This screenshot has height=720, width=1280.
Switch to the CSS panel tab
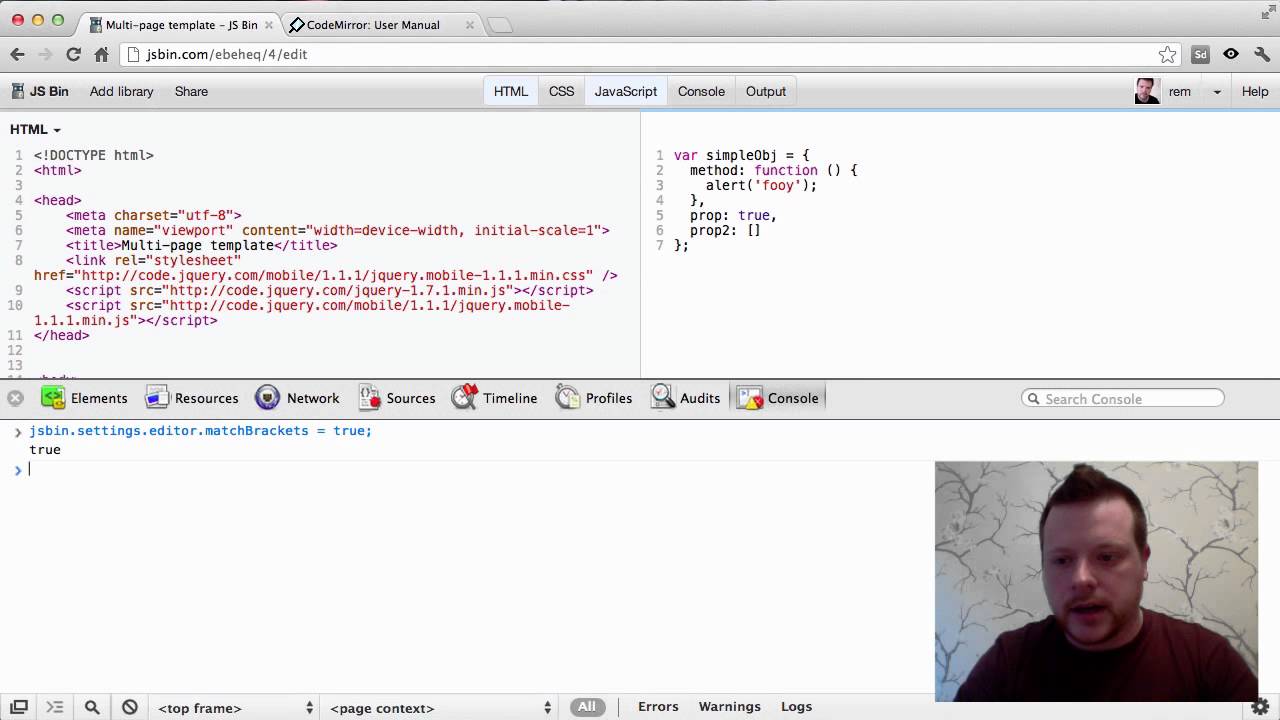coord(561,91)
